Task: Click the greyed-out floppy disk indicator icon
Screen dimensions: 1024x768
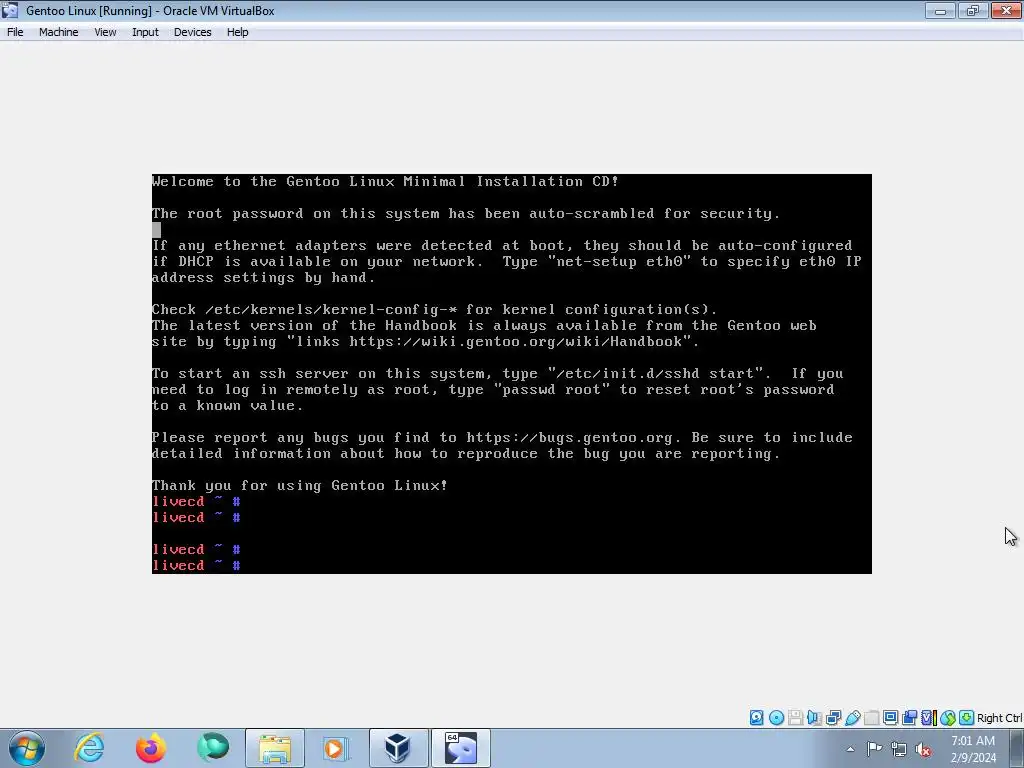Action: 795,718
